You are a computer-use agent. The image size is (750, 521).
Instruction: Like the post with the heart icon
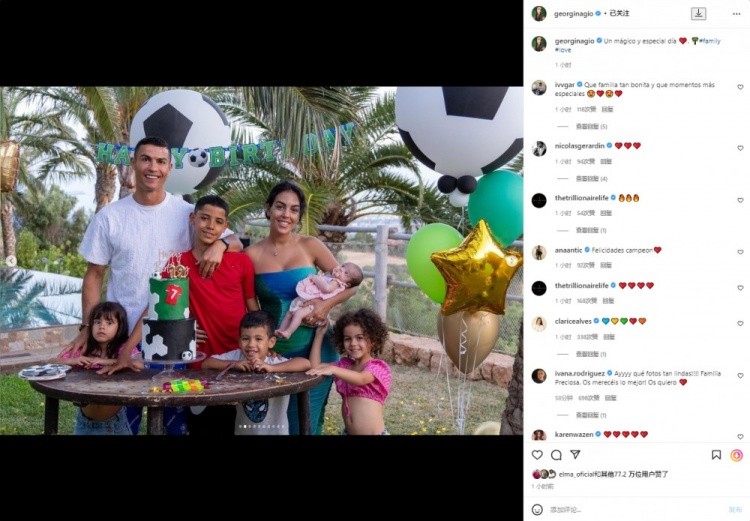(x=537, y=454)
